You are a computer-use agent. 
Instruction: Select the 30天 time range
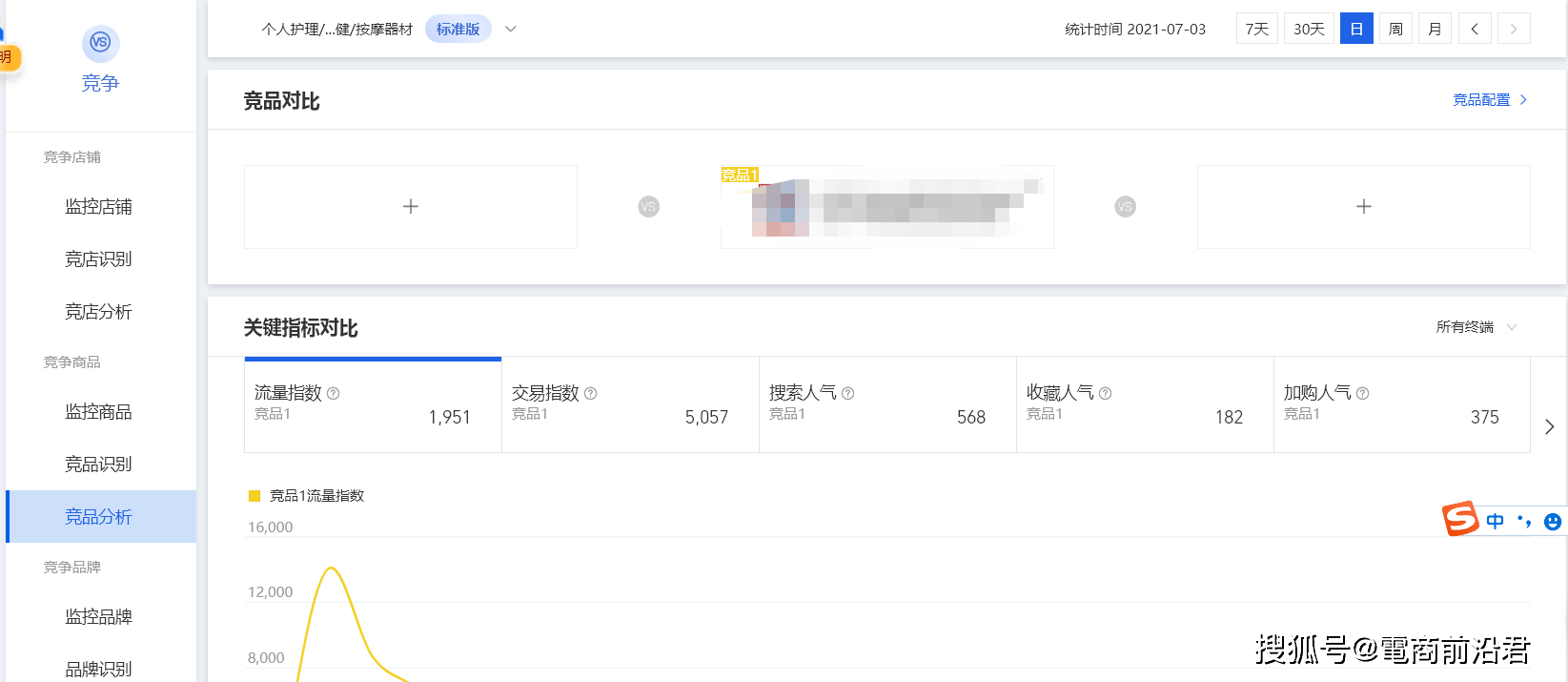tap(1309, 29)
